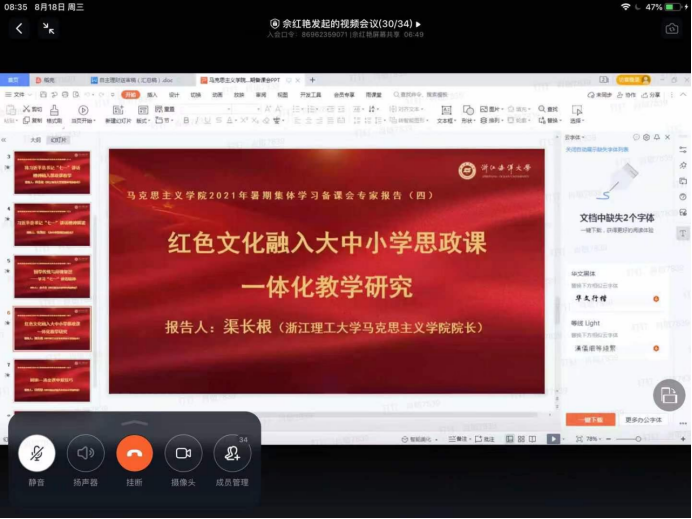
Task: Hang up the call with the red button
Action: 134,453
